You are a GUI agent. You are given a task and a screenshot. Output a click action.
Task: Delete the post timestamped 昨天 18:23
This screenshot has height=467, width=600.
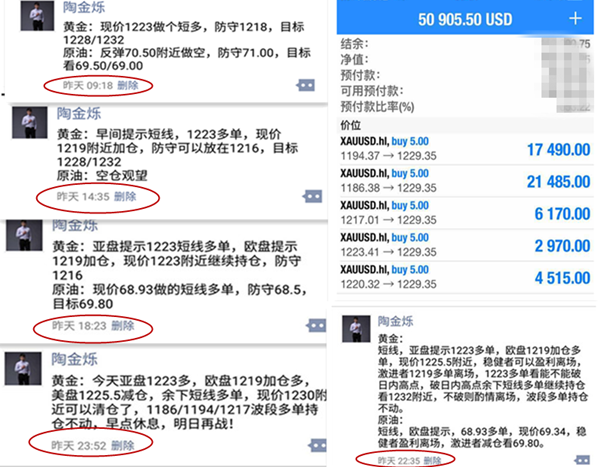(x=122, y=326)
